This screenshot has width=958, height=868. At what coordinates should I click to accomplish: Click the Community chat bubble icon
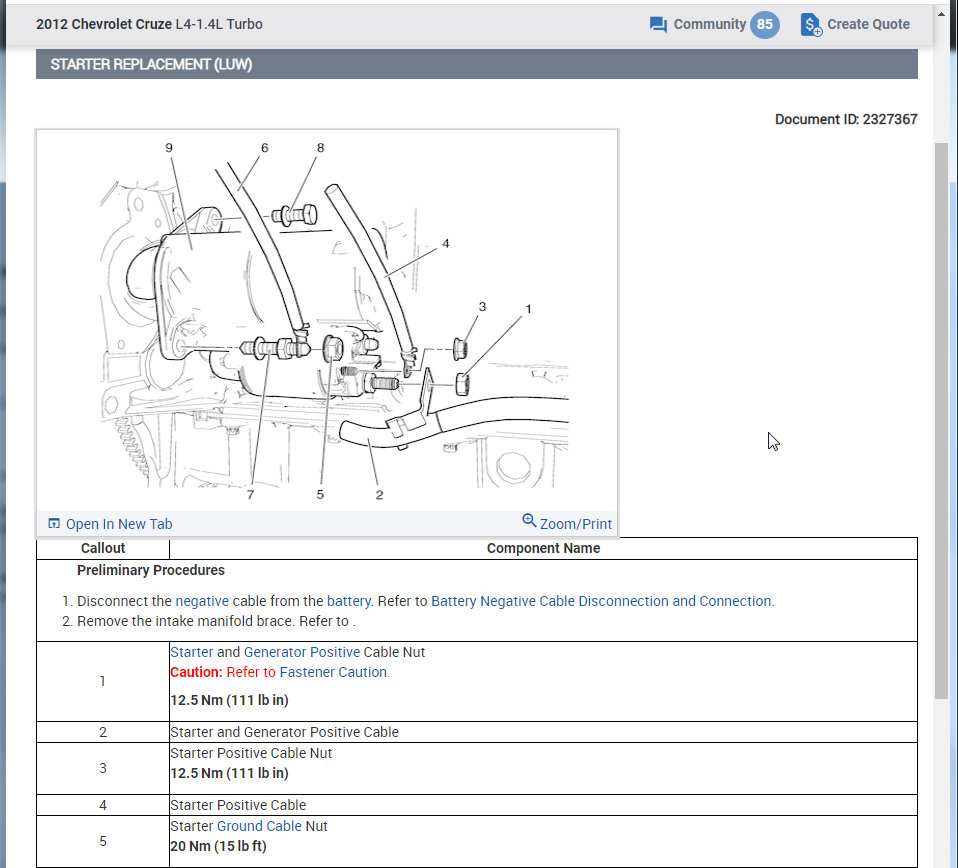click(658, 25)
